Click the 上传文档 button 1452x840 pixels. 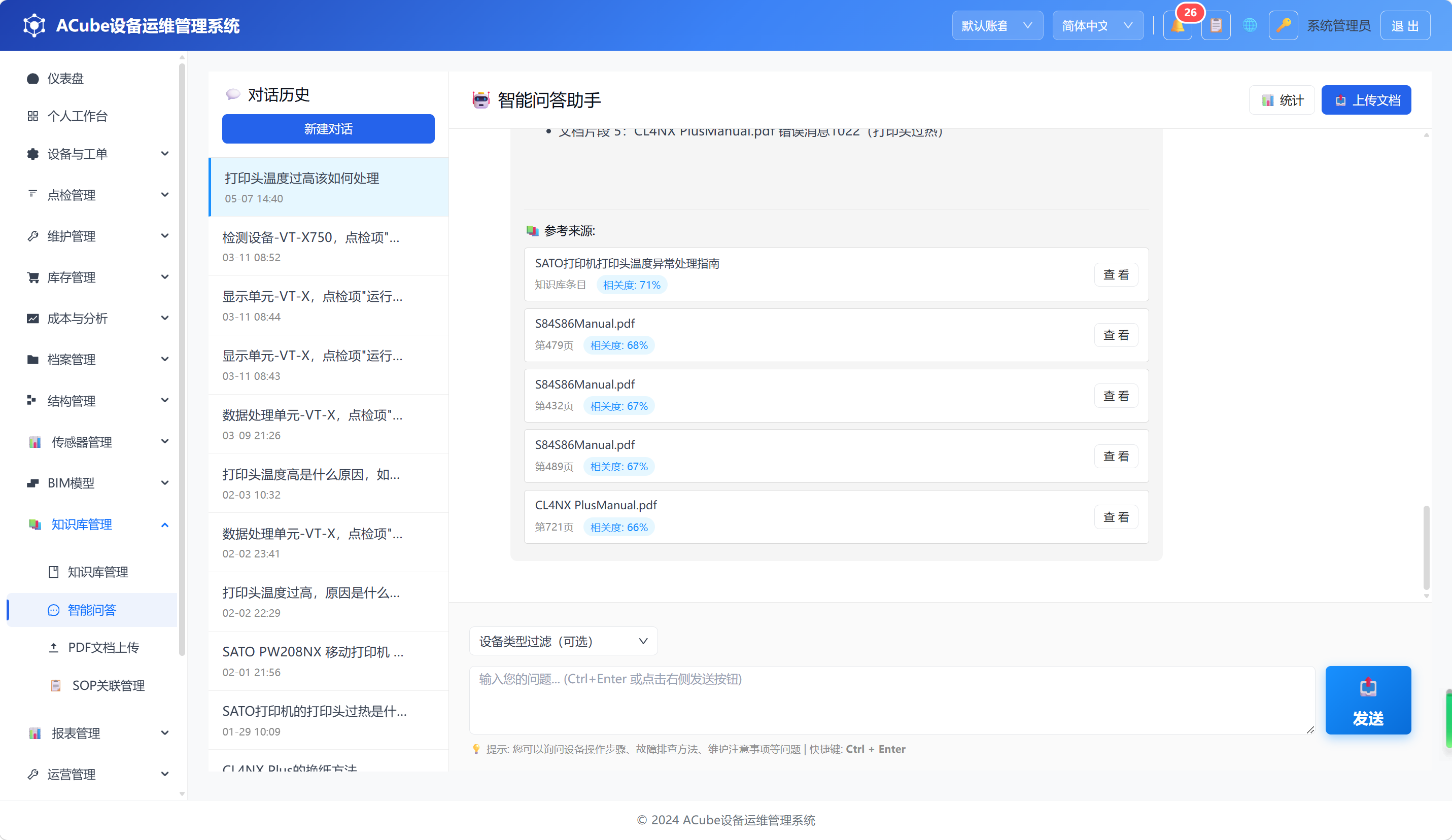1366,100
